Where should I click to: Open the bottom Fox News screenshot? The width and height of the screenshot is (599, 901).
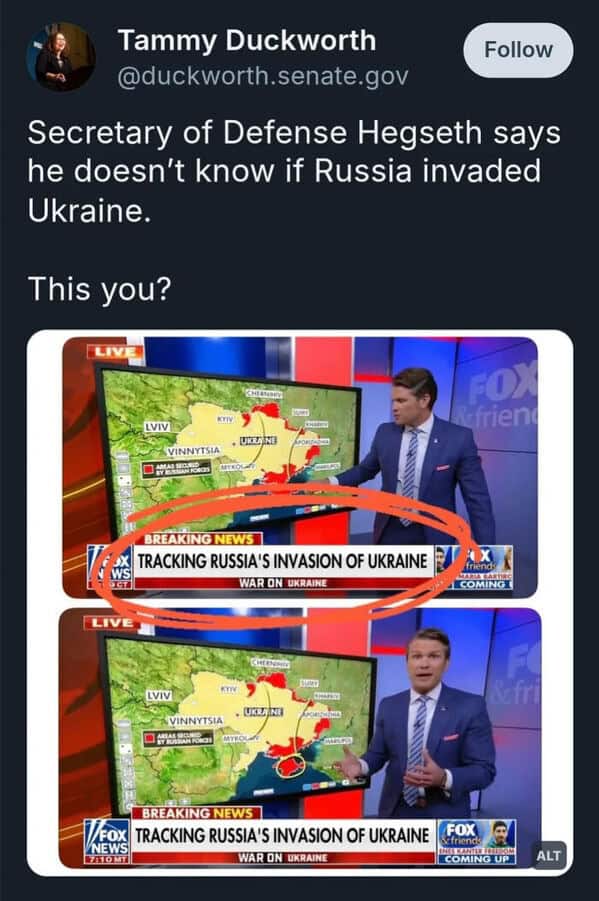(300, 738)
